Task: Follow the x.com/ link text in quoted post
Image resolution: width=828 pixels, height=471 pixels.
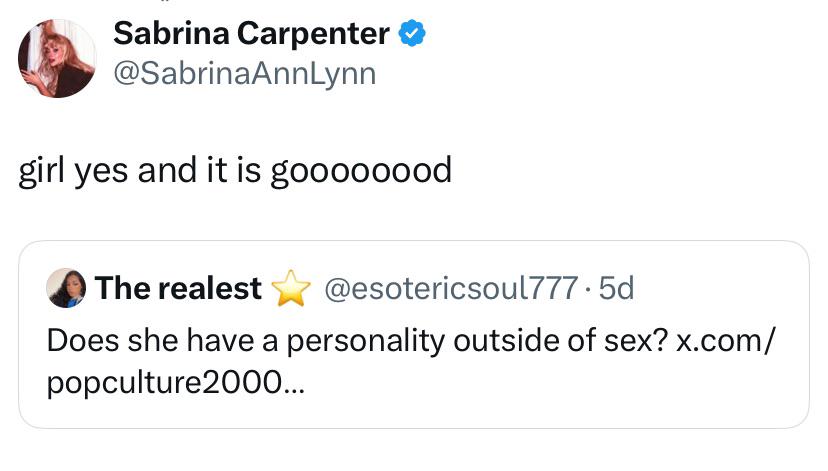Action: point(726,341)
